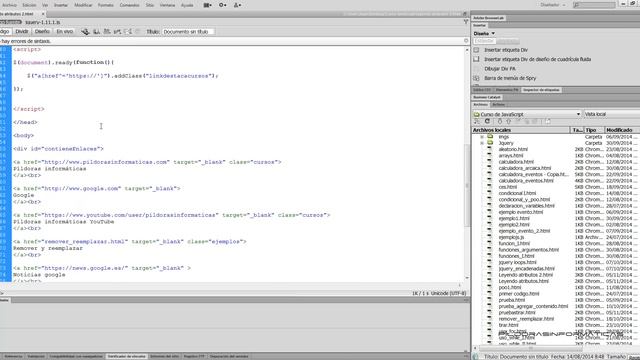Switch to En vivo view
The height and width of the screenshot is (360, 640).
point(64,31)
